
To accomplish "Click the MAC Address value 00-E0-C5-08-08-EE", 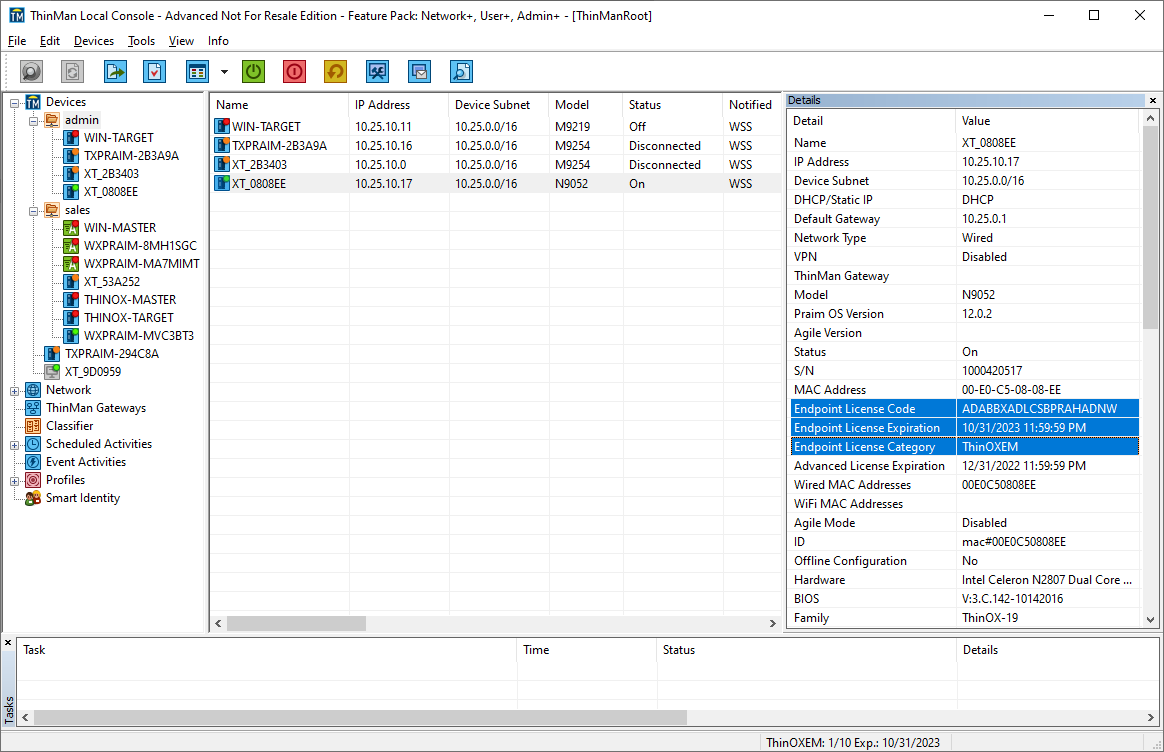I will pyautogui.click(x=1011, y=390).
